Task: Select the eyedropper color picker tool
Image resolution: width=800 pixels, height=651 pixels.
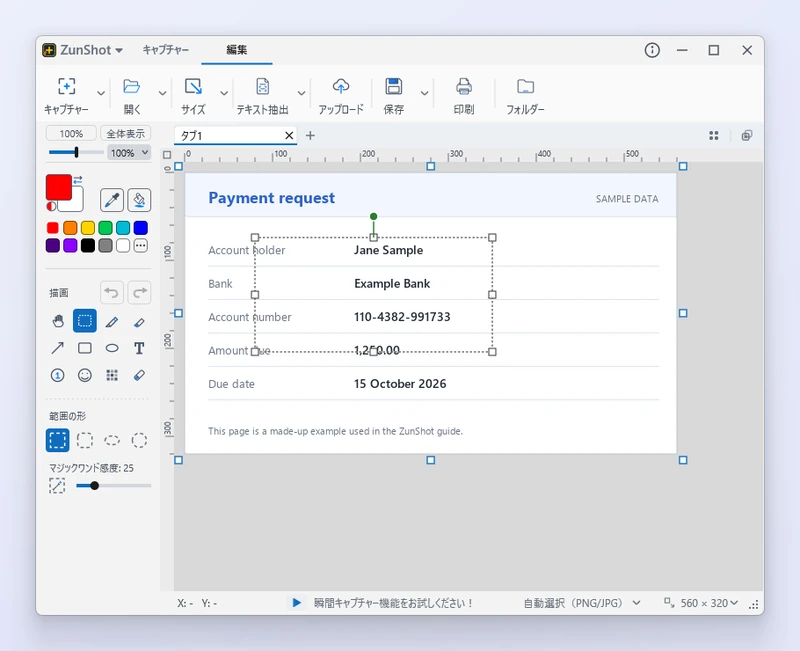Action: (112, 199)
